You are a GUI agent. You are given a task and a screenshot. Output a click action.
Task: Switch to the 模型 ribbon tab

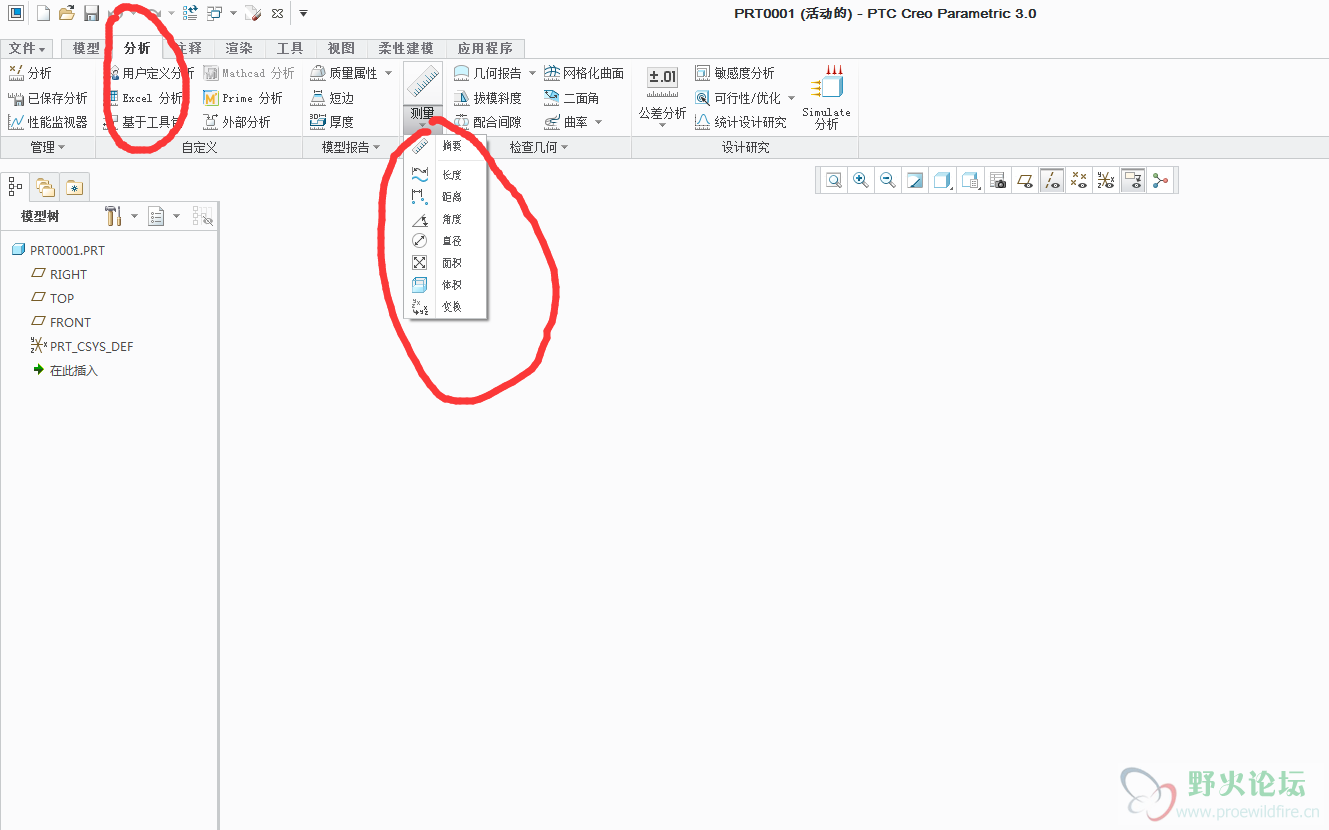pos(86,48)
